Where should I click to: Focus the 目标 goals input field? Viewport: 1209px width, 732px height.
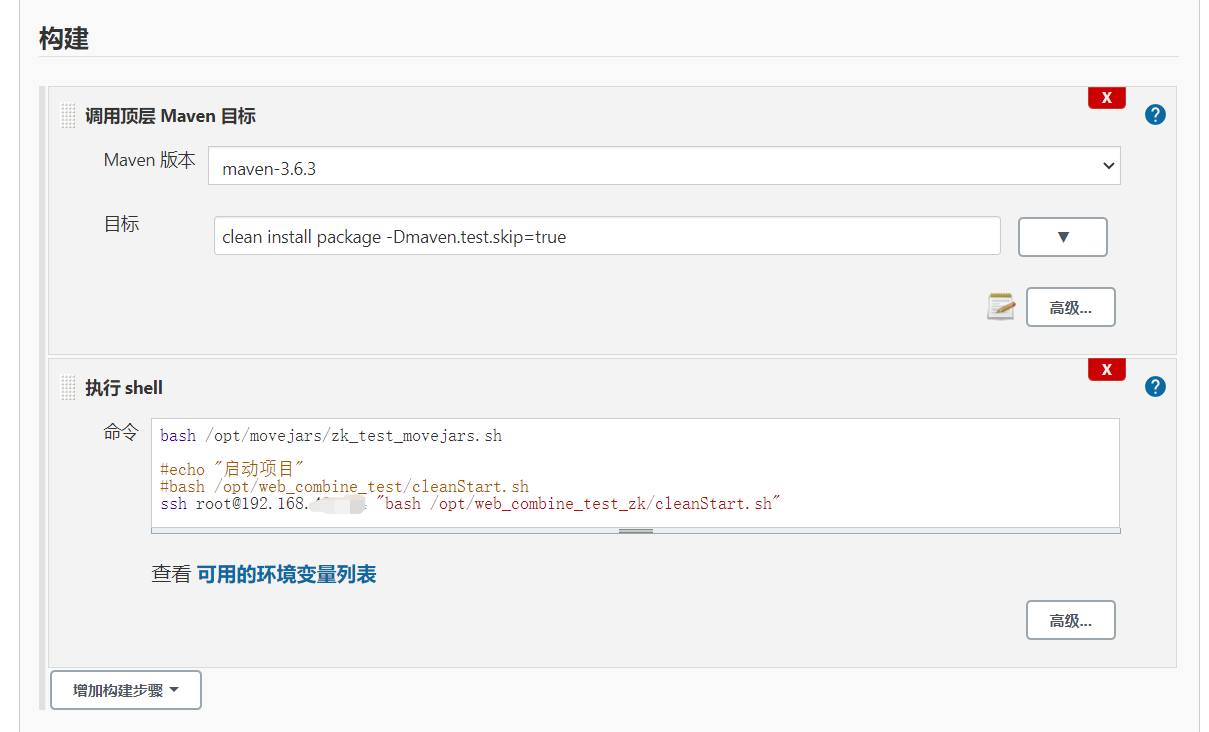pos(607,236)
